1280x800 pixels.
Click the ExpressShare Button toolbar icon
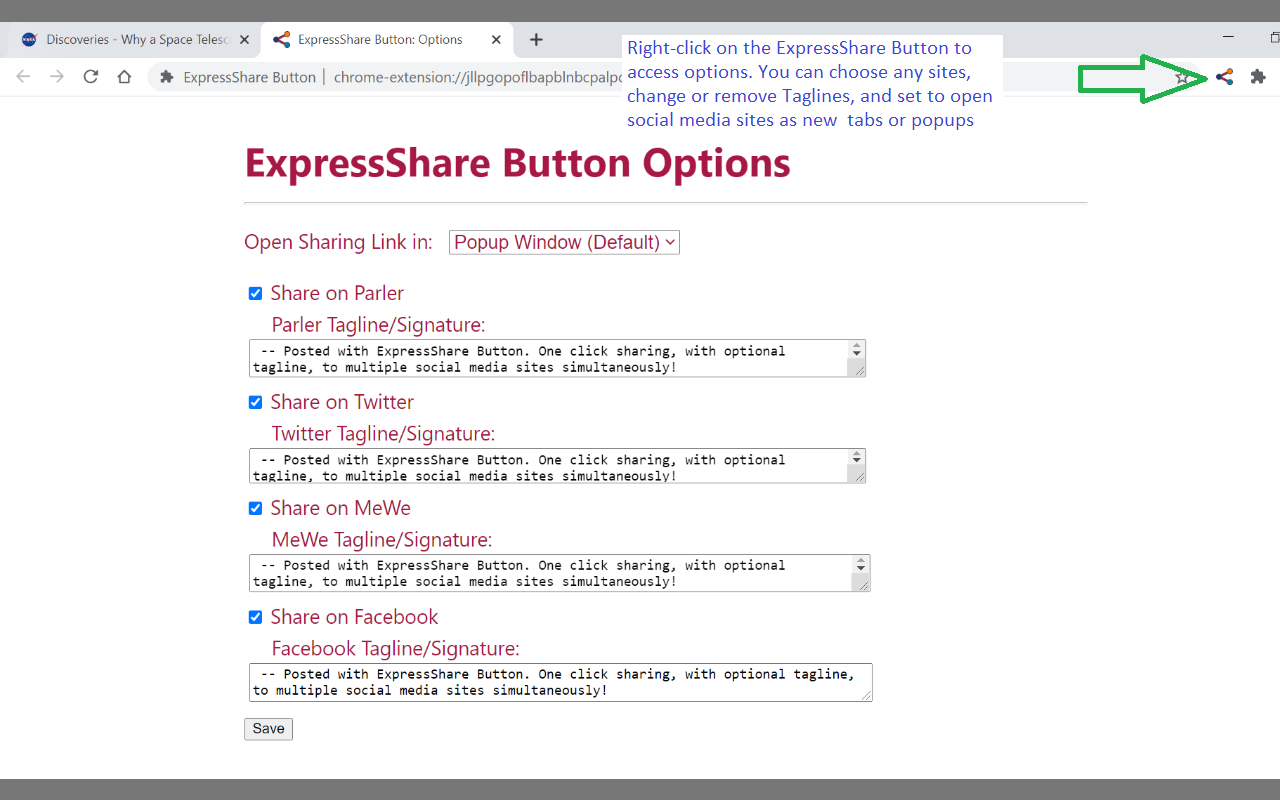[x=1223, y=77]
